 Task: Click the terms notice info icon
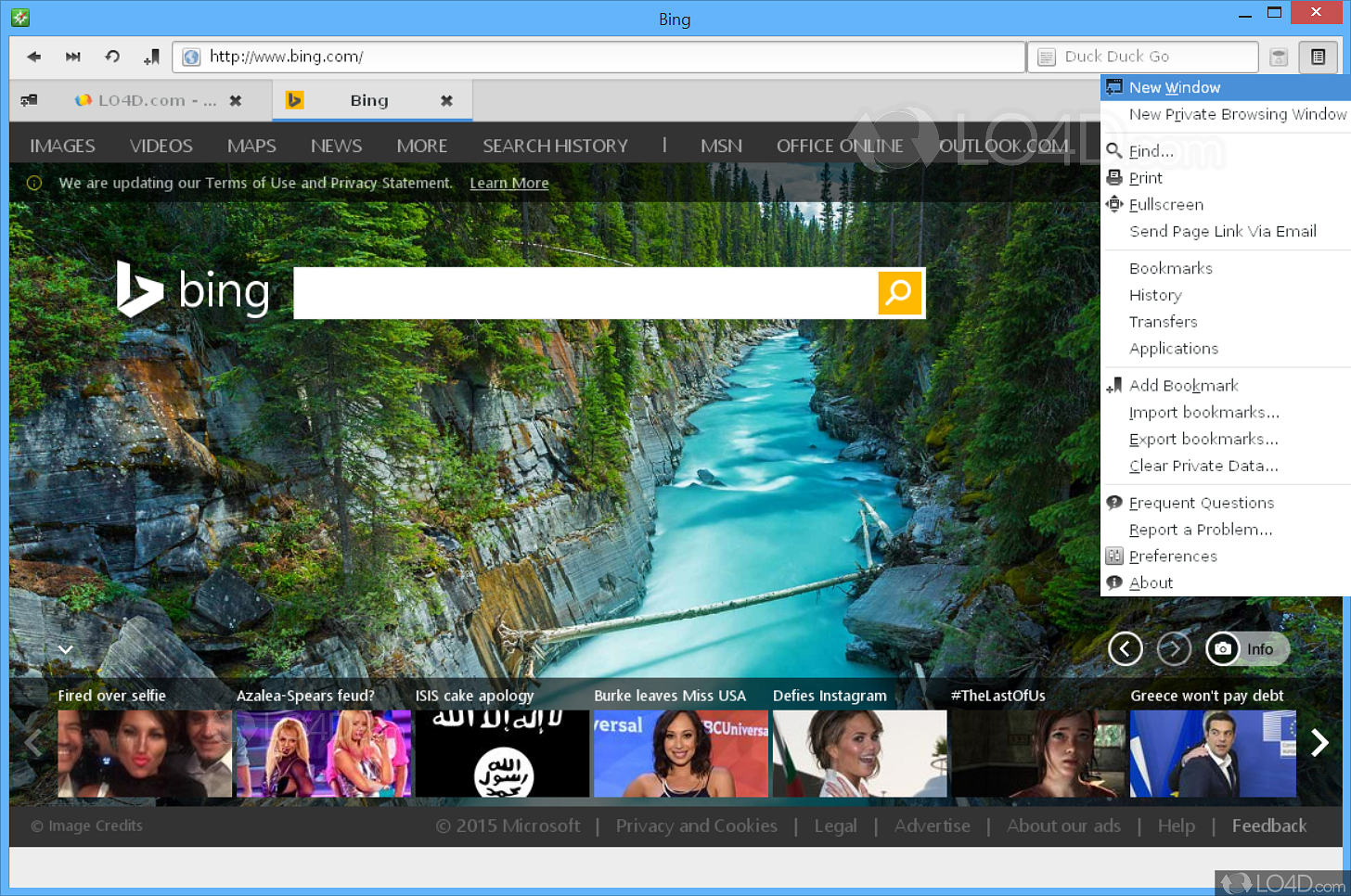coord(34,183)
